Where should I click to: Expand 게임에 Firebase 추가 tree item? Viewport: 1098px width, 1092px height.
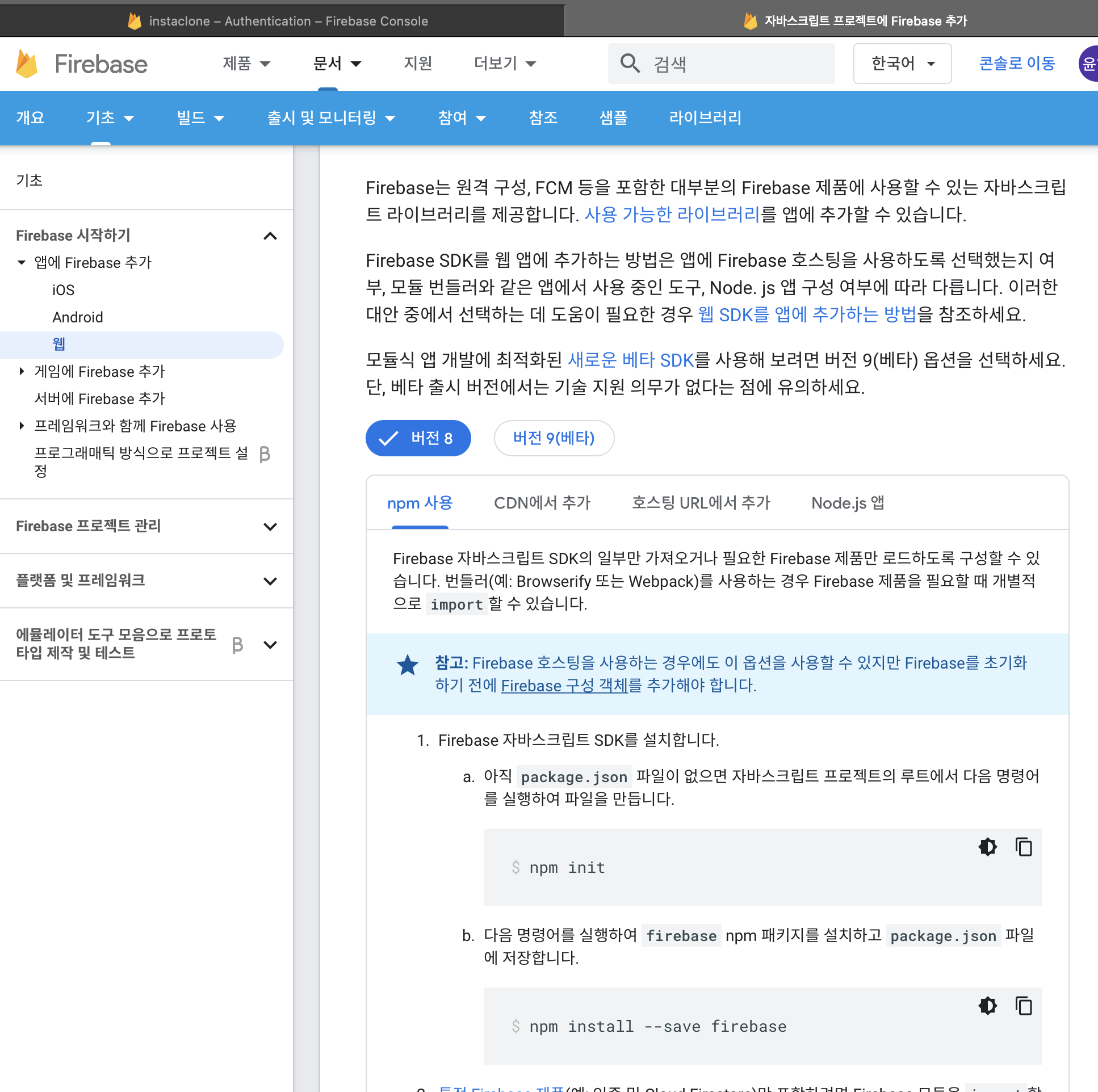(22, 372)
